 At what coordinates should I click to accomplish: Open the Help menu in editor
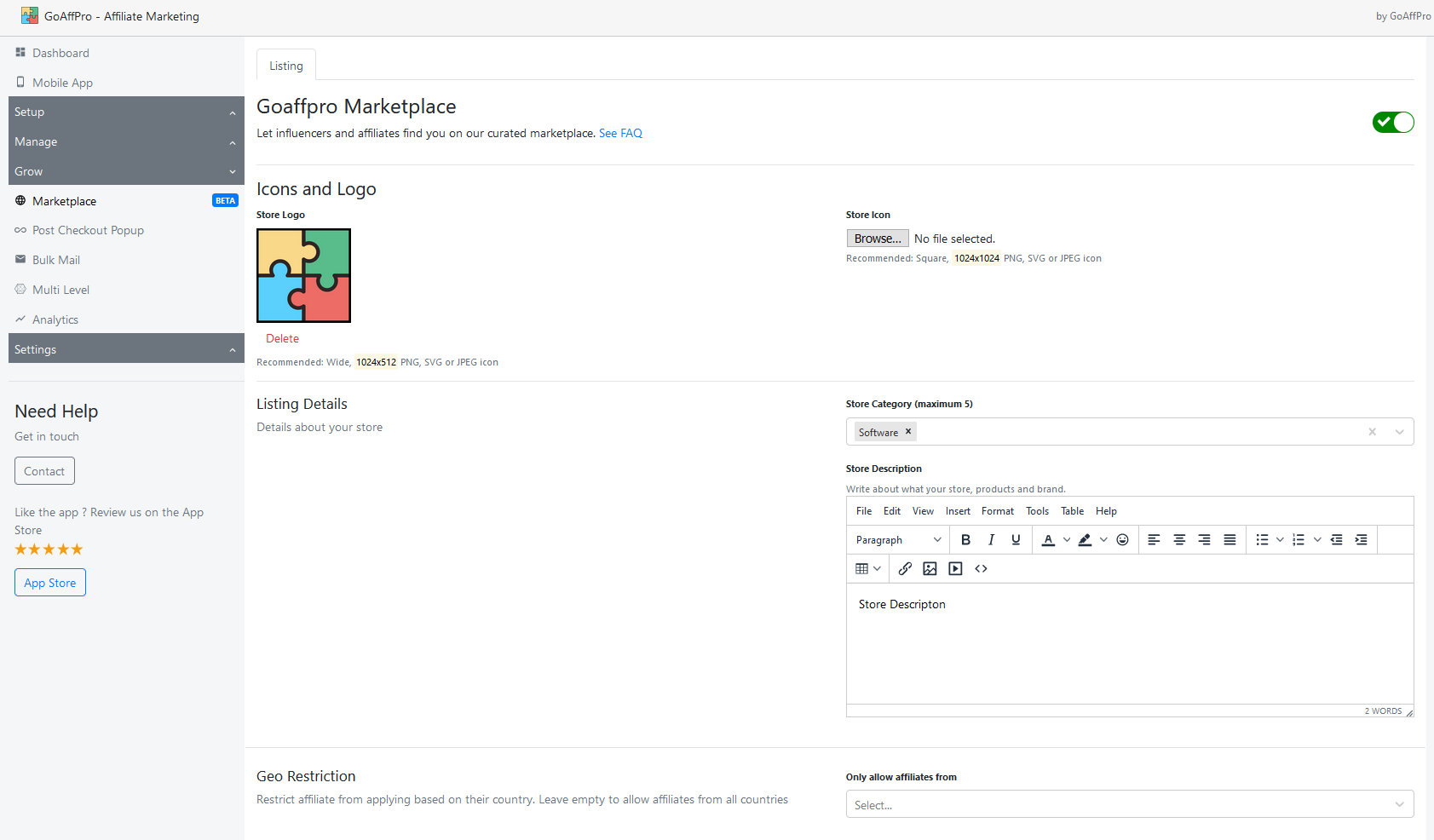coord(1106,511)
